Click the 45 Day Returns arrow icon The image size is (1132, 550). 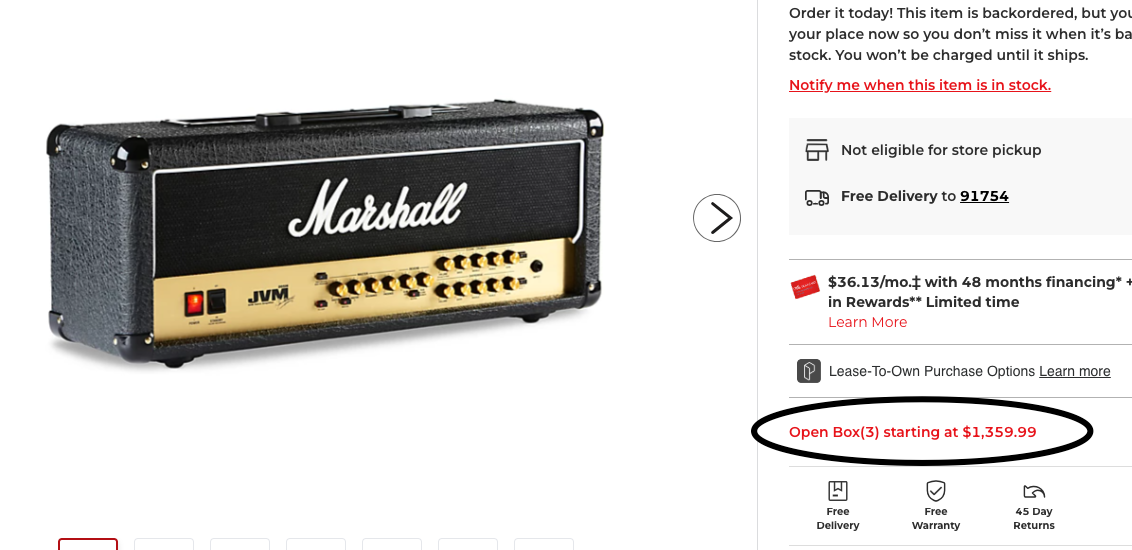pyautogui.click(x=1034, y=491)
